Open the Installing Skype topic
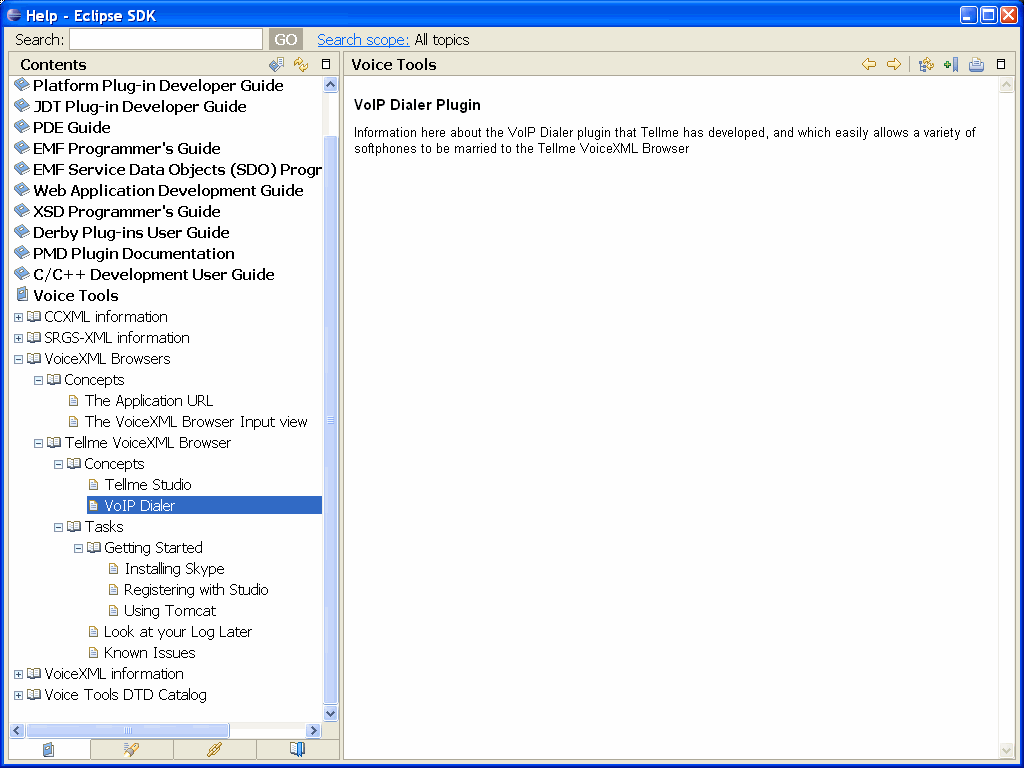The width and height of the screenshot is (1024, 768). coord(174,569)
